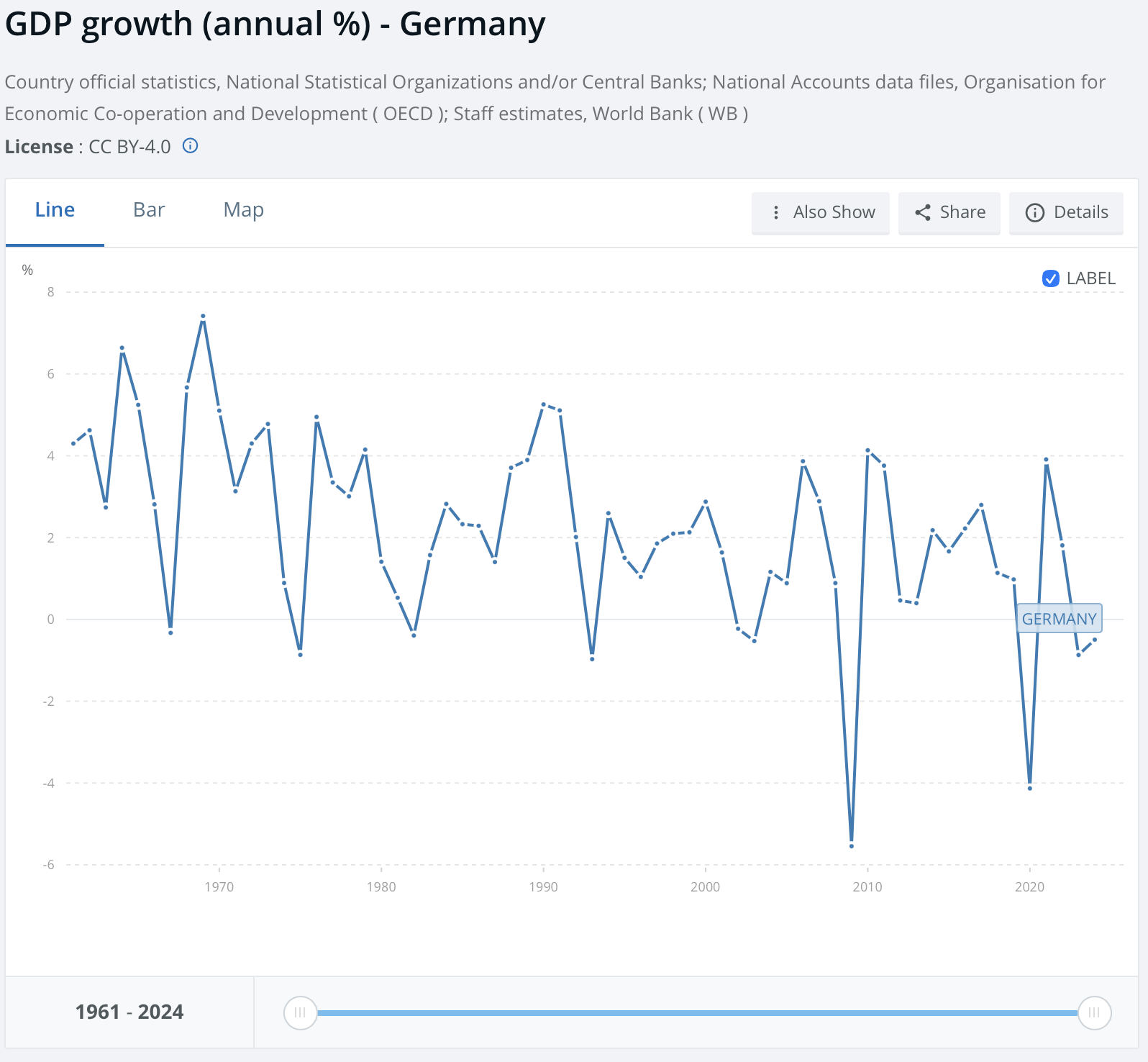1148x1062 pixels.
Task: Open the Details panel
Action: pyautogui.click(x=1066, y=212)
